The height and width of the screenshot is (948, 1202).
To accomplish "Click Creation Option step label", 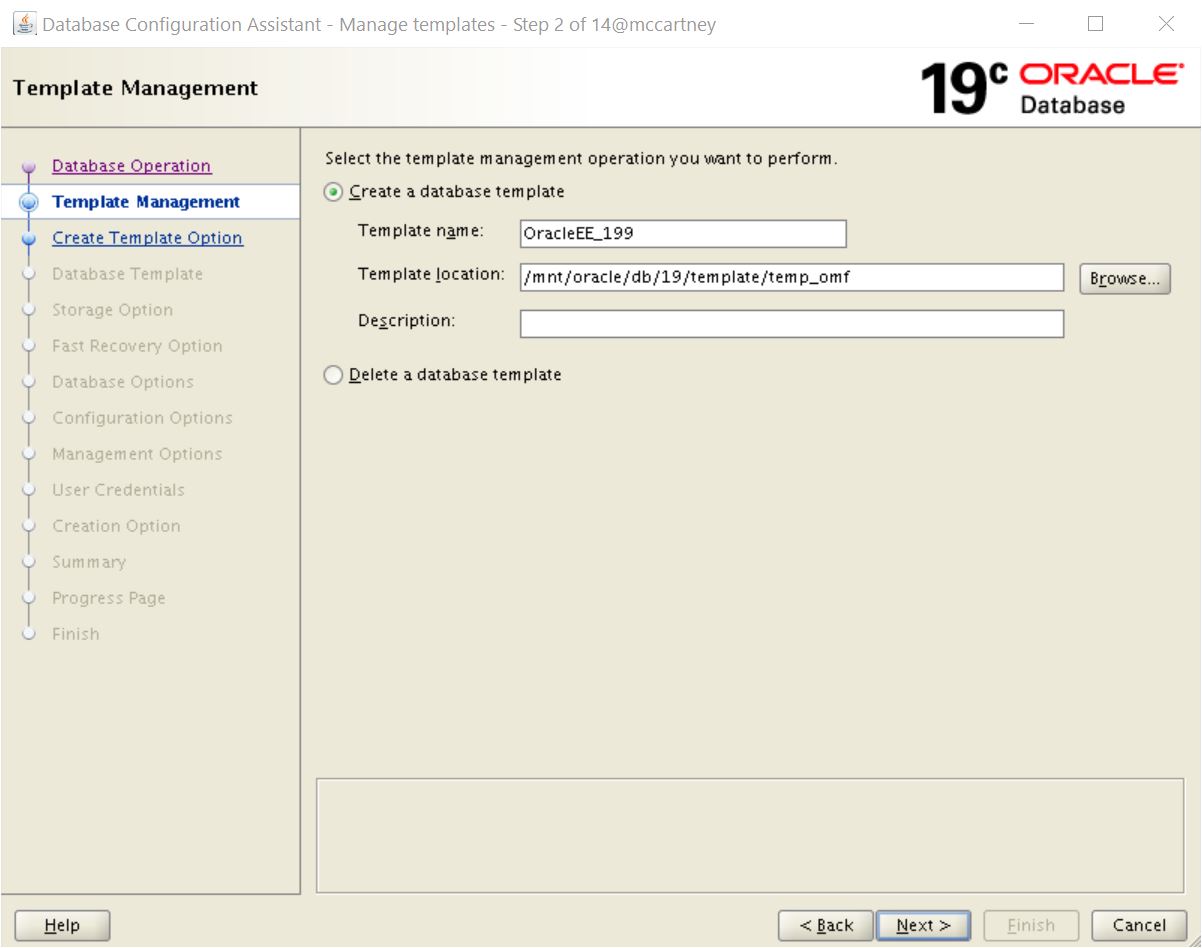I will (116, 526).
